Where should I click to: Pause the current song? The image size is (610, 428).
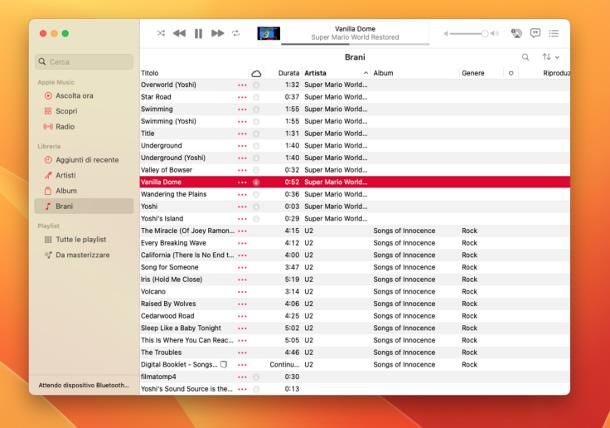198,33
